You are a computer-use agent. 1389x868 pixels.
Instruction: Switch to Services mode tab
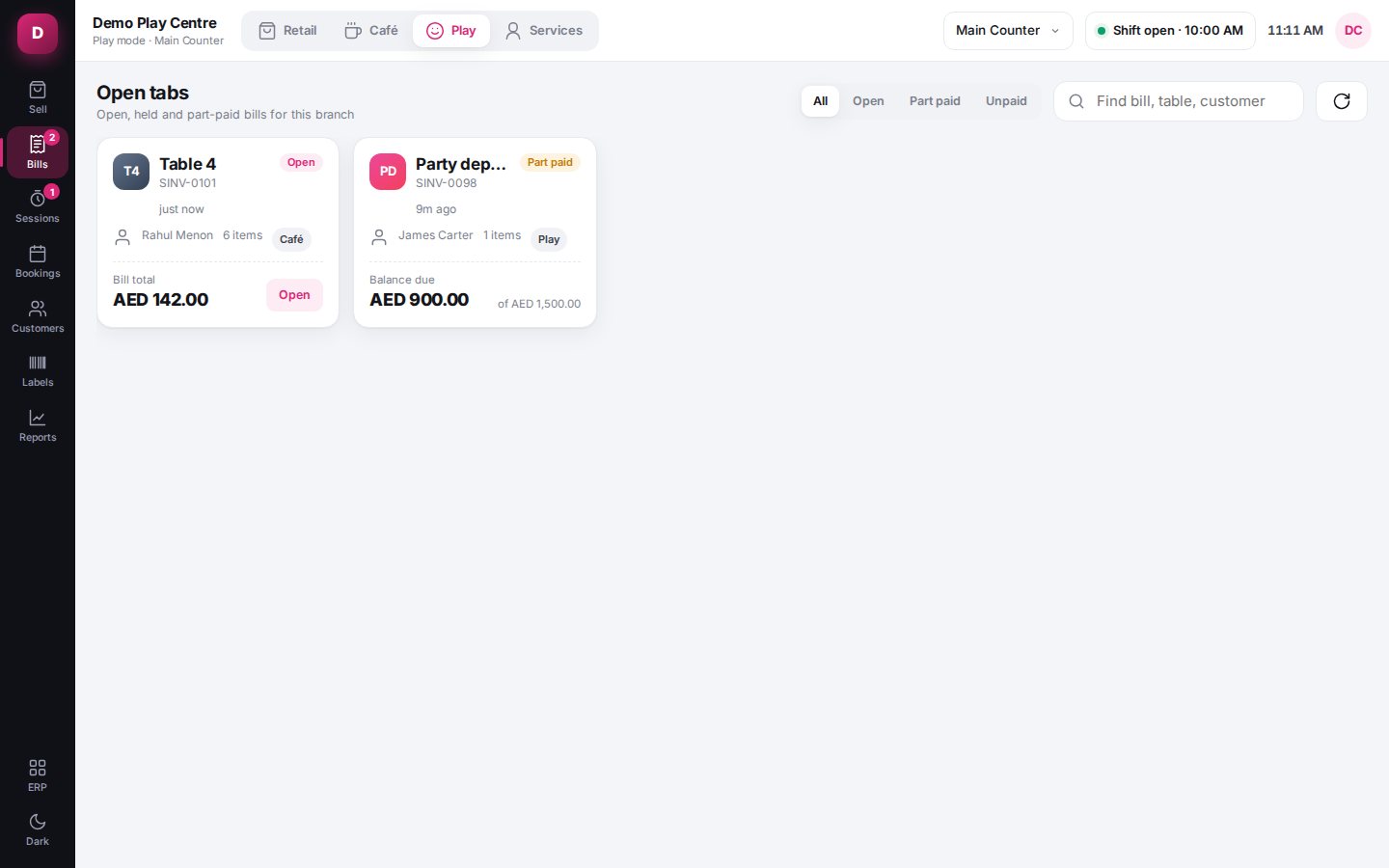[544, 31]
